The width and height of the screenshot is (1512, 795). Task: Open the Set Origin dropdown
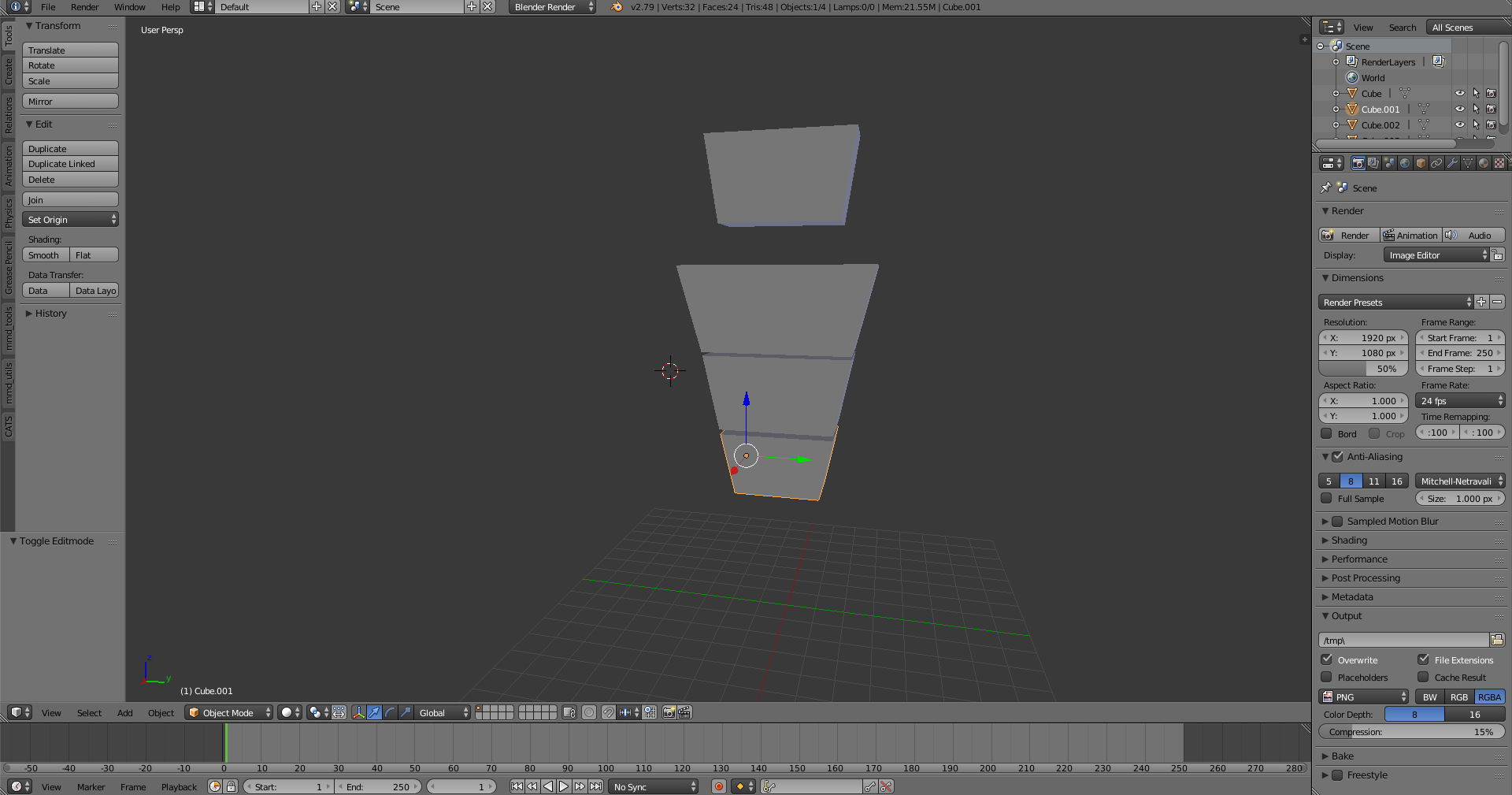point(70,220)
